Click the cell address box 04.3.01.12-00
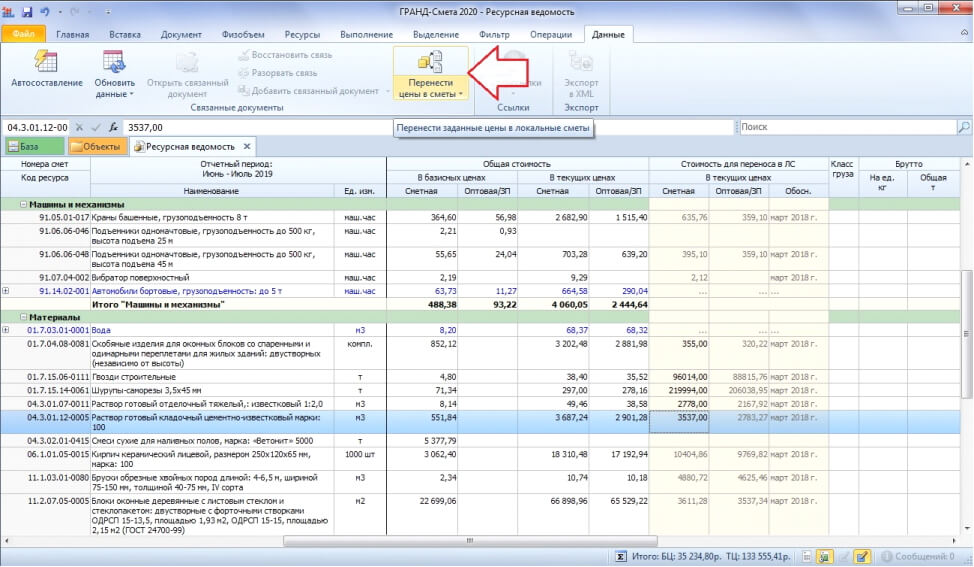This screenshot has width=974, height=567. 36,127
